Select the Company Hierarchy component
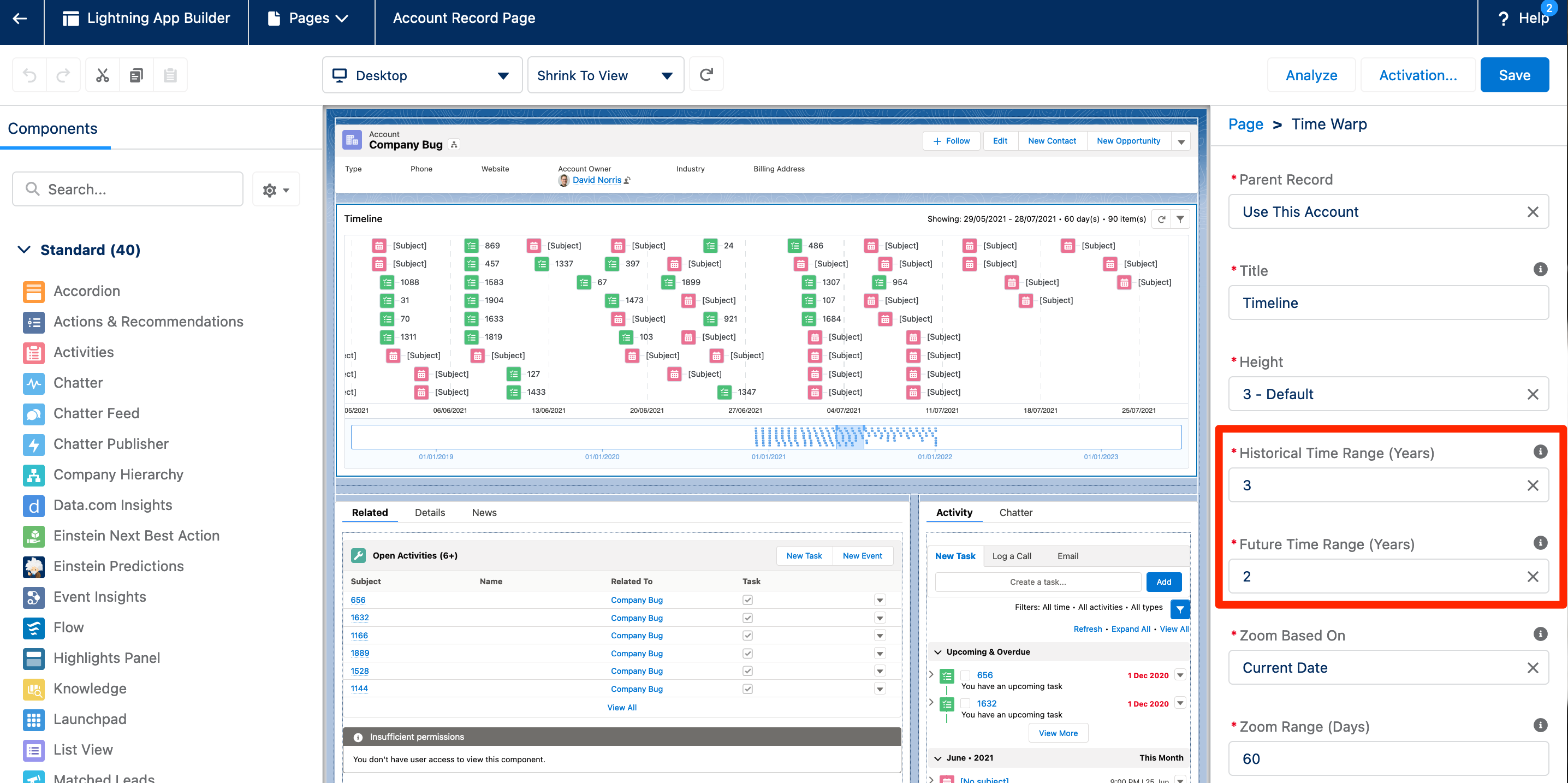The height and width of the screenshot is (783, 1568). tap(118, 474)
